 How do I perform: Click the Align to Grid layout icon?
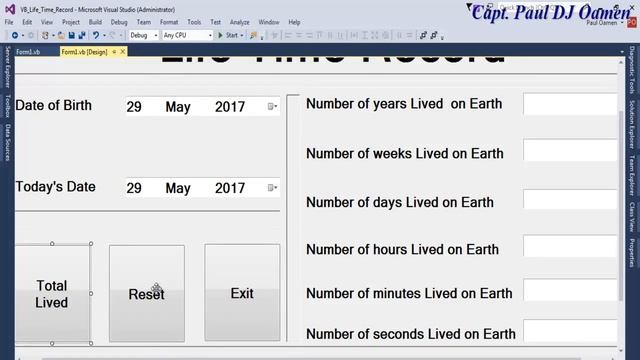[x=275, y=36]
